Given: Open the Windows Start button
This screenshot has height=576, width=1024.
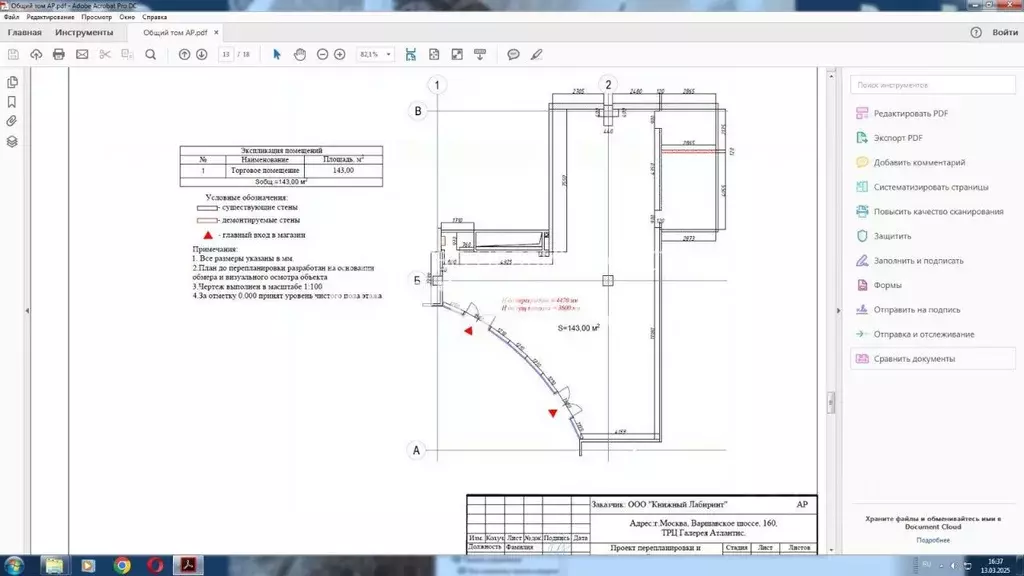Looking at the screenshot, I should click(x=14, y=565).
